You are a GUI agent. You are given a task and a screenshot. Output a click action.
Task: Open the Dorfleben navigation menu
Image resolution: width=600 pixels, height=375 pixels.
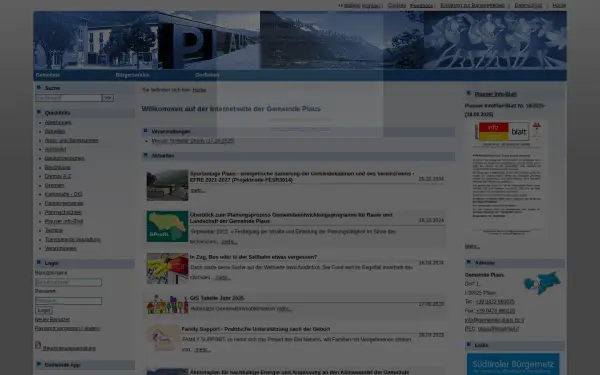[x=207, y=75]
